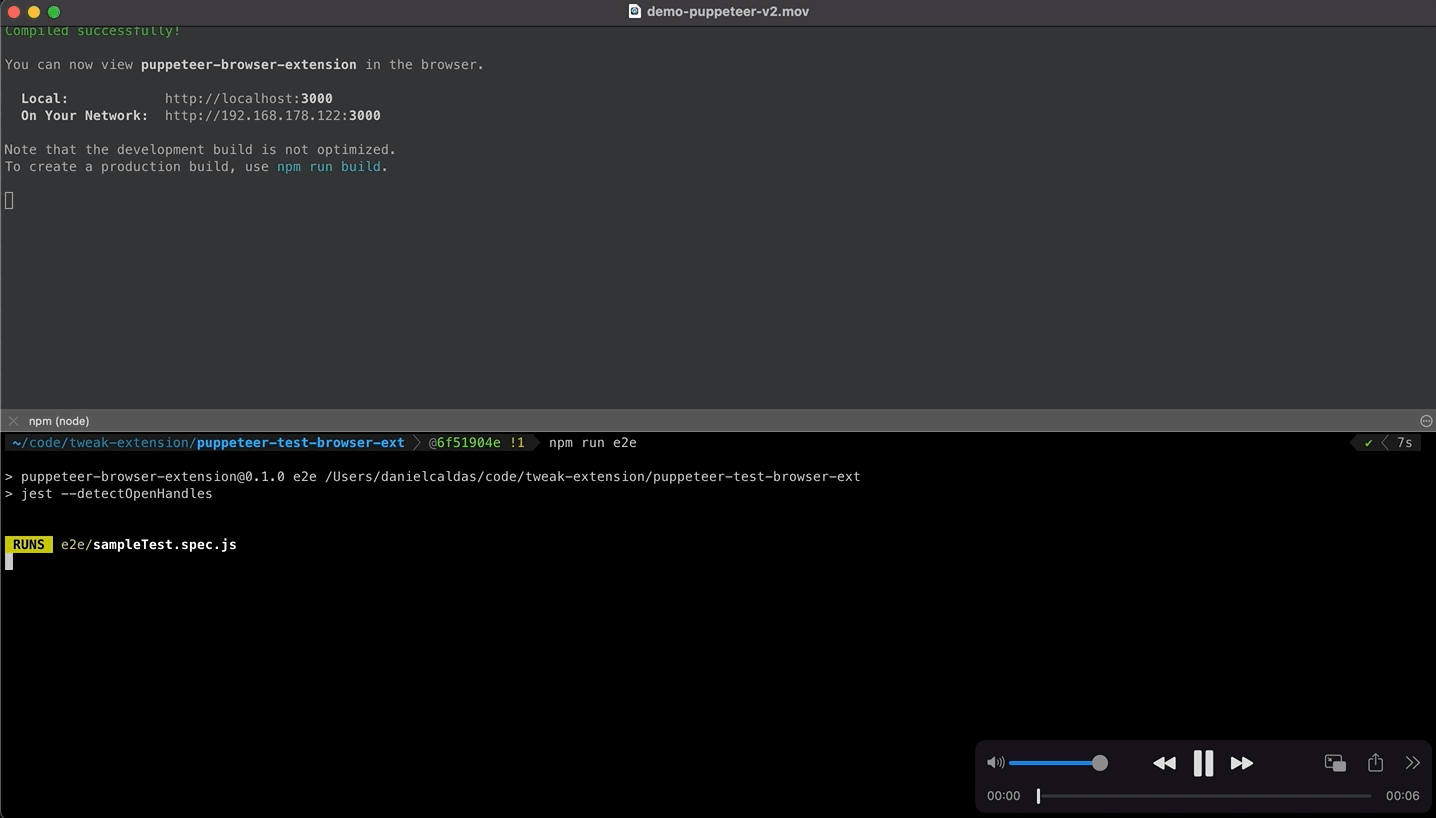
Task: Click the volume slider knob
Action: point(1100,763)
